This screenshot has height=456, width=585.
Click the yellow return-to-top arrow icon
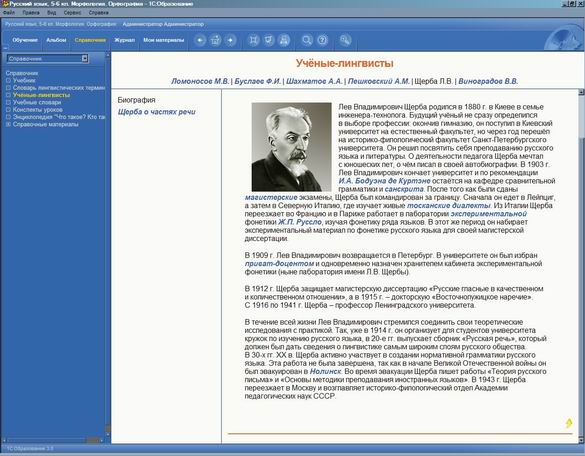(x=569, y=423)
